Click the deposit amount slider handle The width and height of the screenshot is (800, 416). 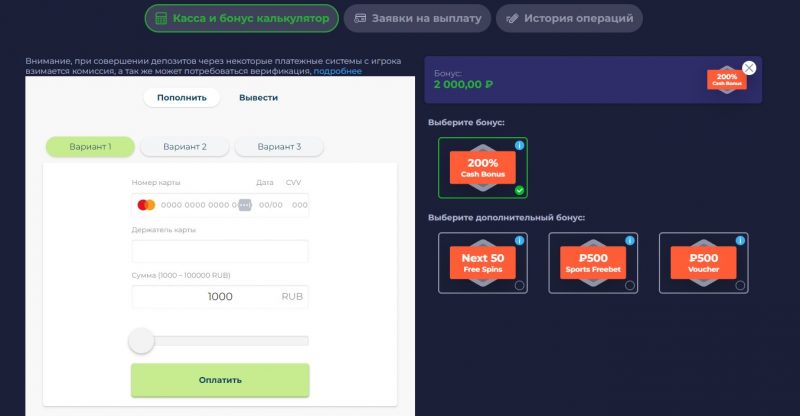click(x=142, y=341)
